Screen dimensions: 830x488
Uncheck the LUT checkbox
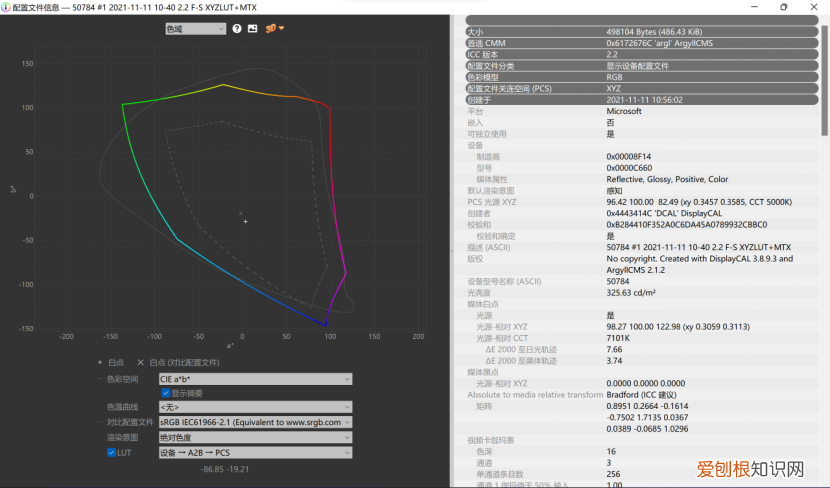(x=112, y=453)
